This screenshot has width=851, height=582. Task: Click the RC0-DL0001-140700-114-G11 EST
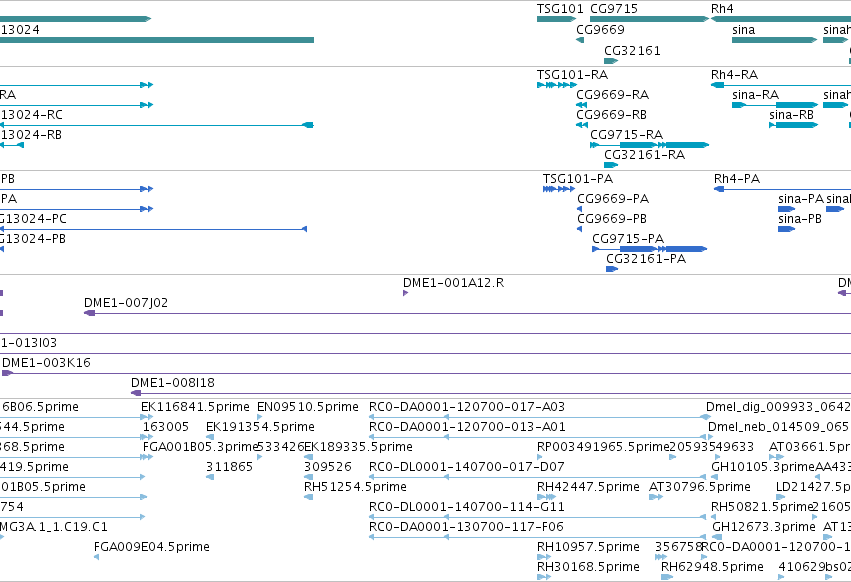[x=538, y=517]
